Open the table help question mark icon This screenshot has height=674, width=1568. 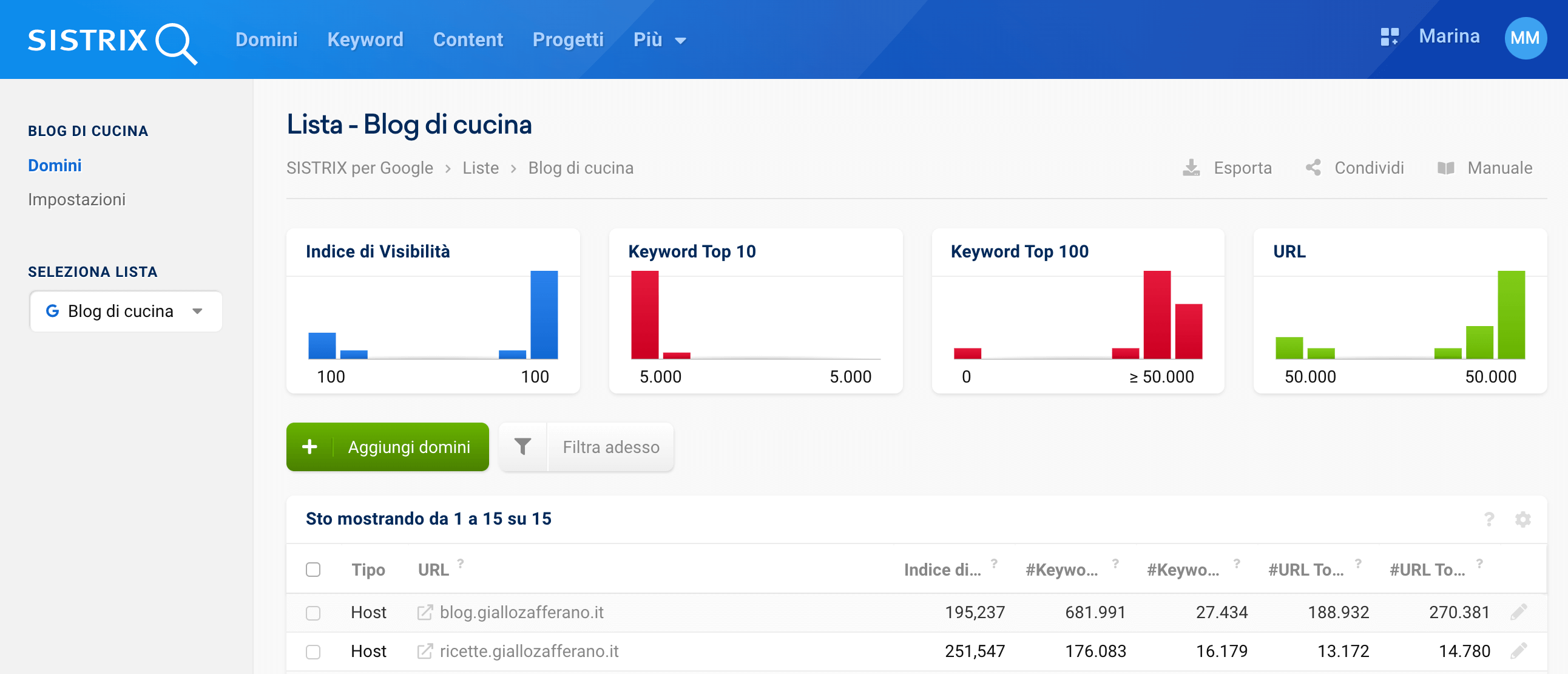click(x=1489, y=519)
